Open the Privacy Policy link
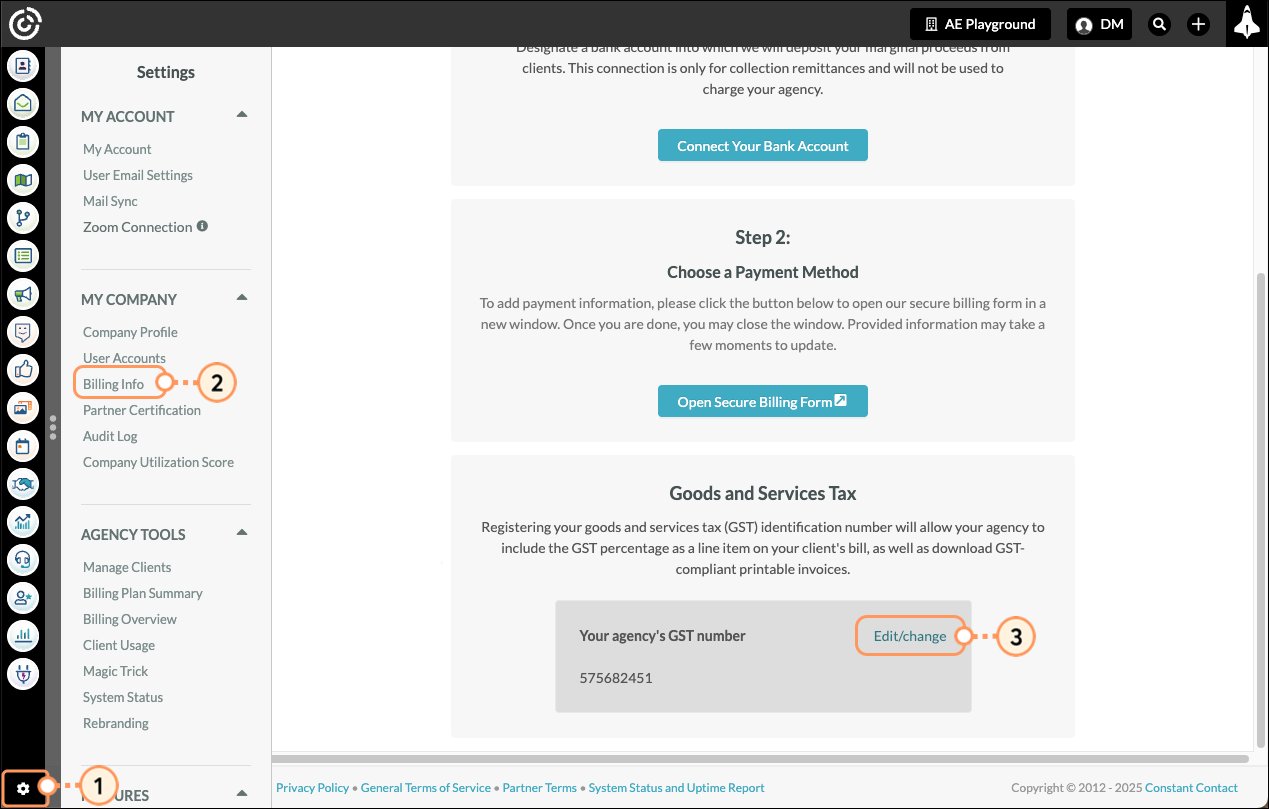 coord(313,788)
